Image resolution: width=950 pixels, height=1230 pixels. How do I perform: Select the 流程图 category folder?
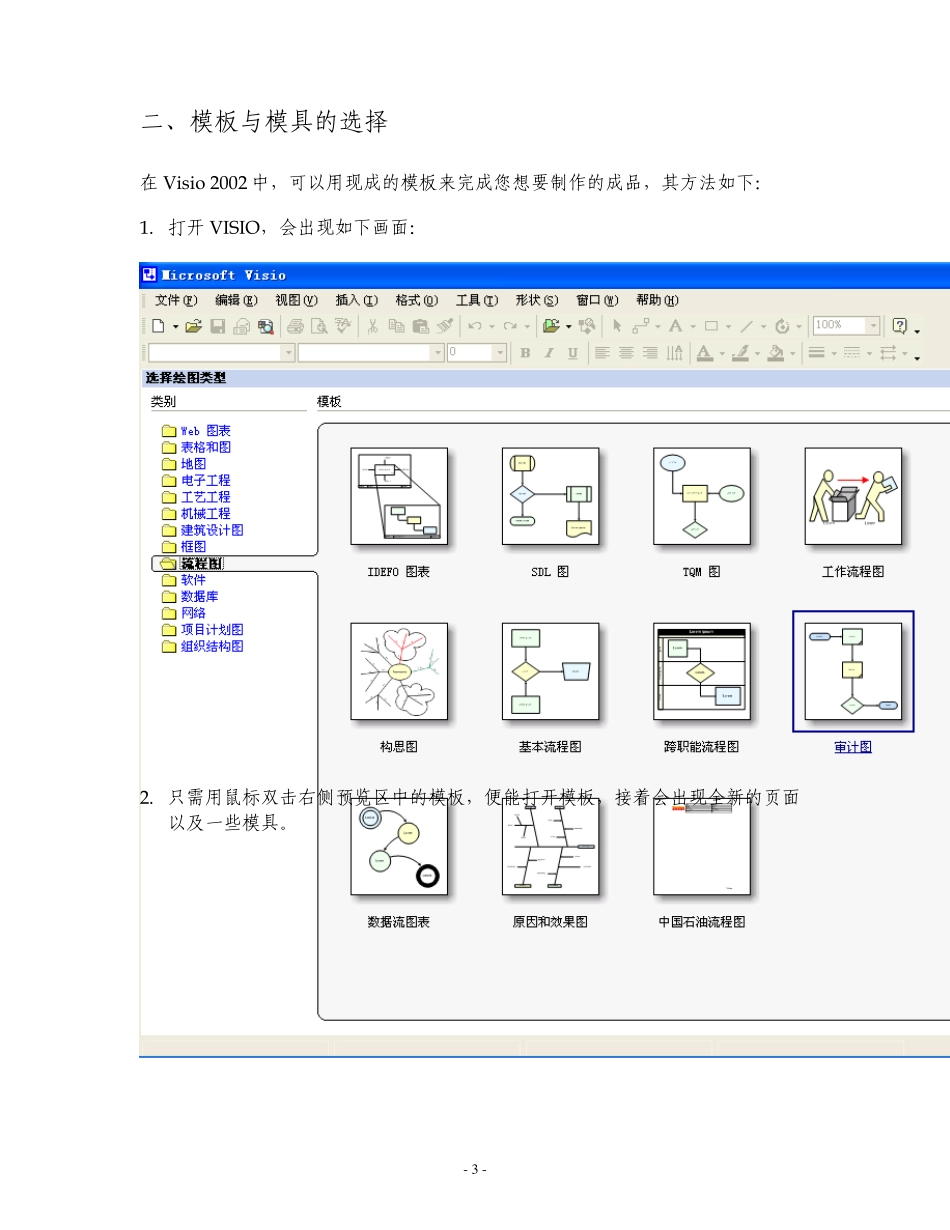click(x=192, y=564)
